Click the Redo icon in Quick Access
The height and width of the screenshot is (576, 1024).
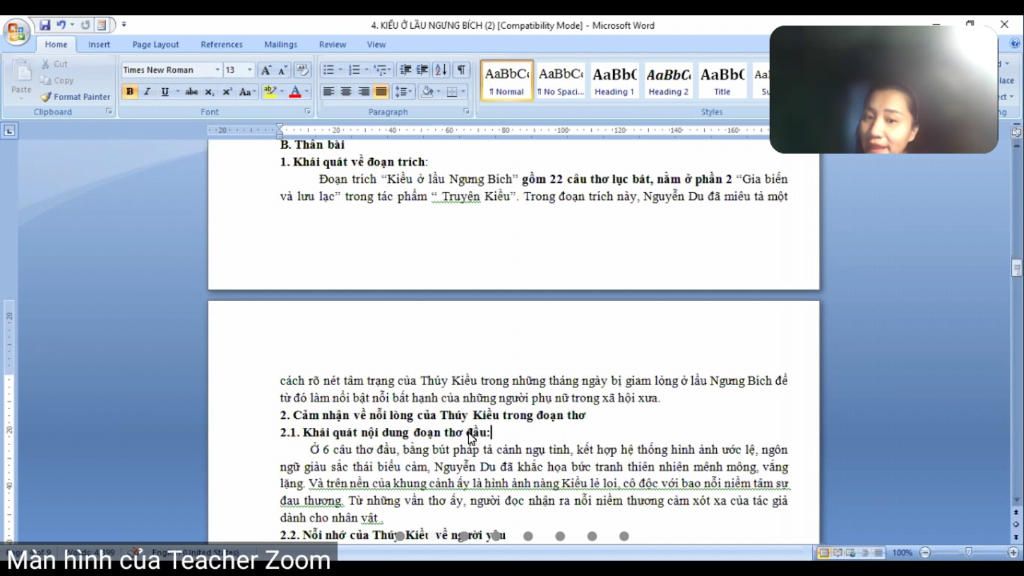[x=86, y=25]
